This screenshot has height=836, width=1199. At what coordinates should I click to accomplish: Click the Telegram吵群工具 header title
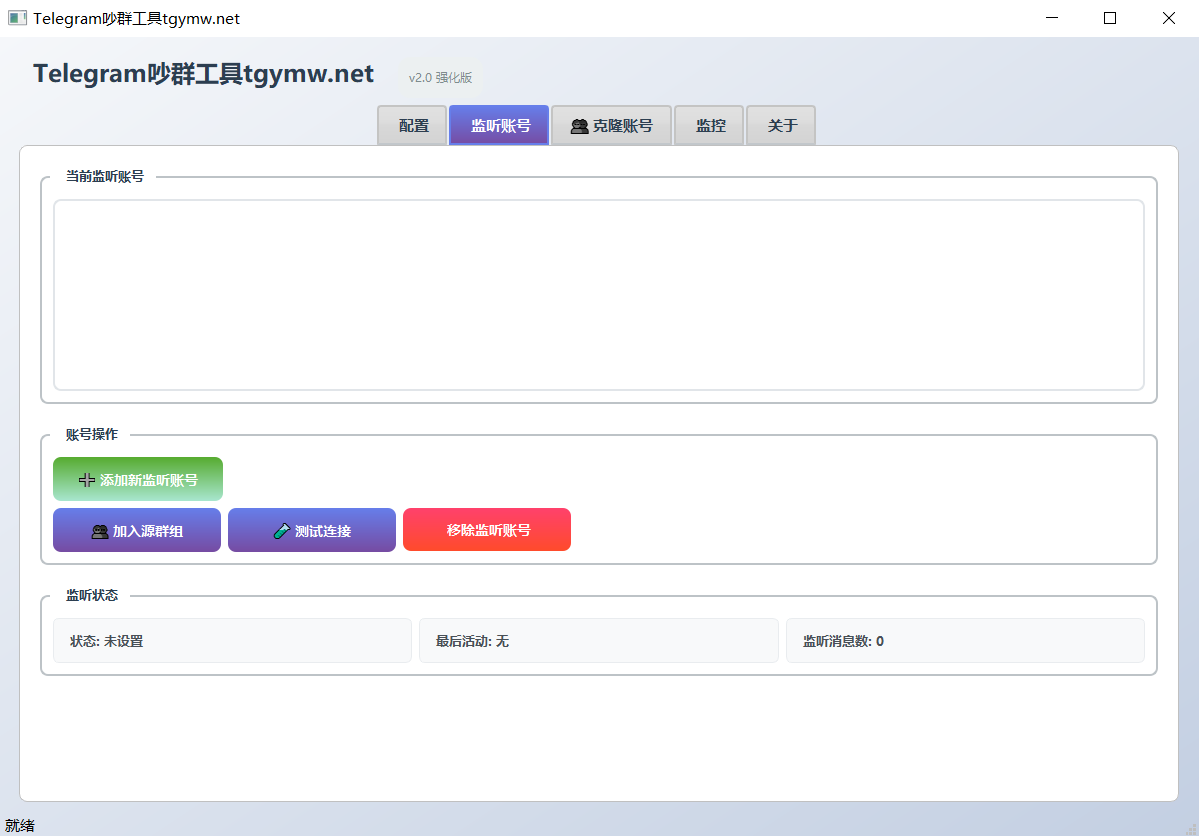point(203,74)
